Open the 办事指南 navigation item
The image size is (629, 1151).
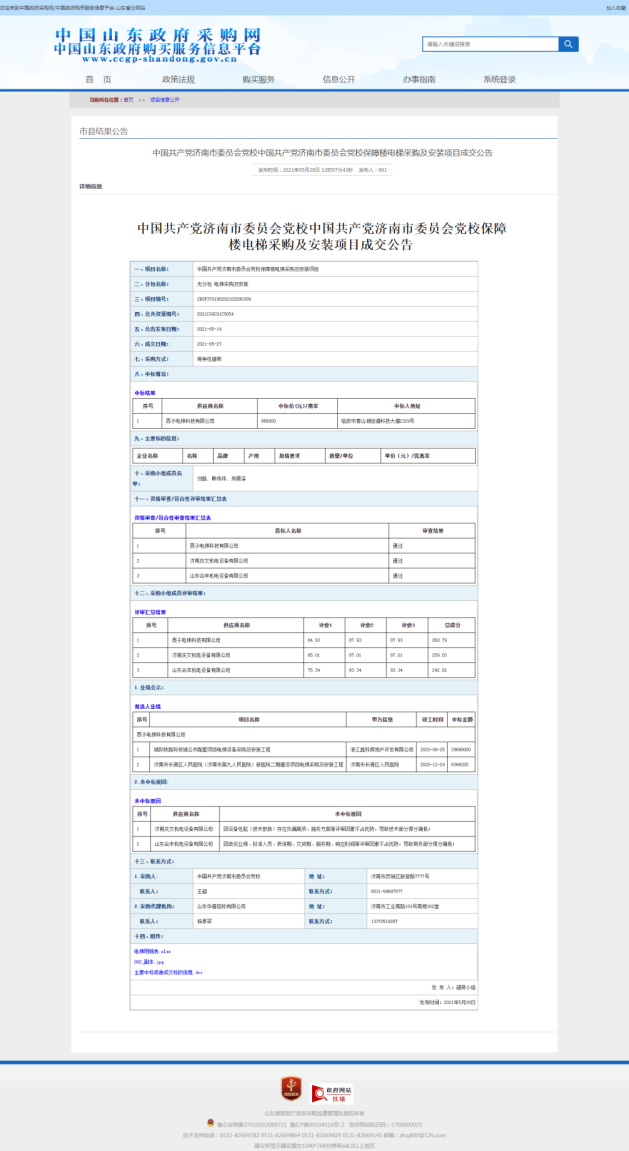[419, 80]
